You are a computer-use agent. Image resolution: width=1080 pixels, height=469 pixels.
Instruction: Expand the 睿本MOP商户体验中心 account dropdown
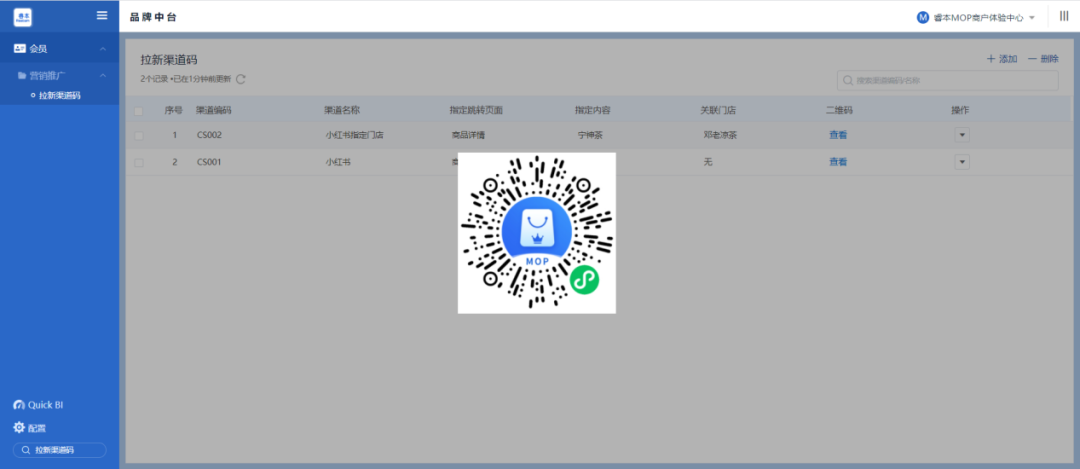coord(1032,18)
